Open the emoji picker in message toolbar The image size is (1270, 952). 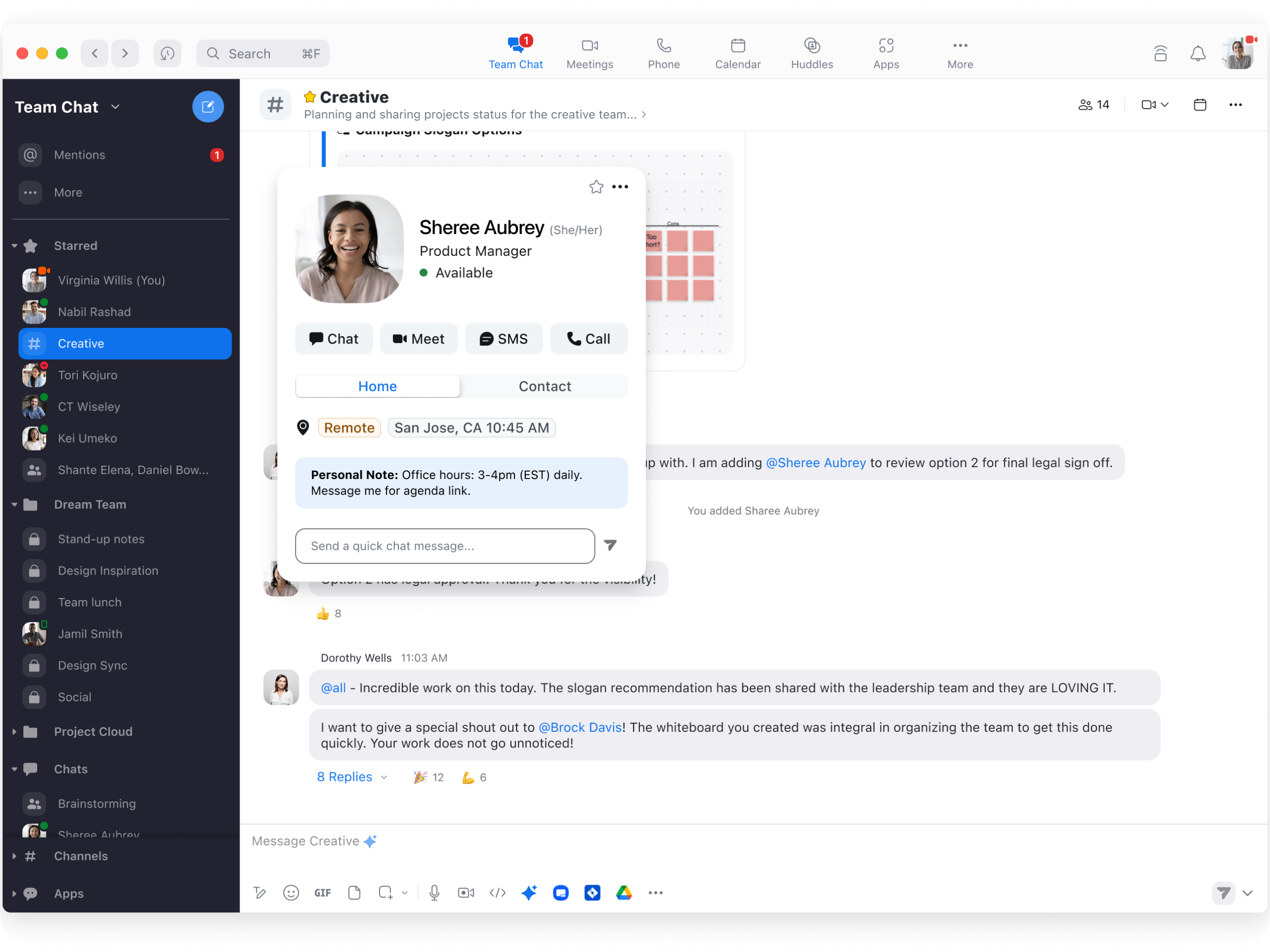(x=291, y=893)
